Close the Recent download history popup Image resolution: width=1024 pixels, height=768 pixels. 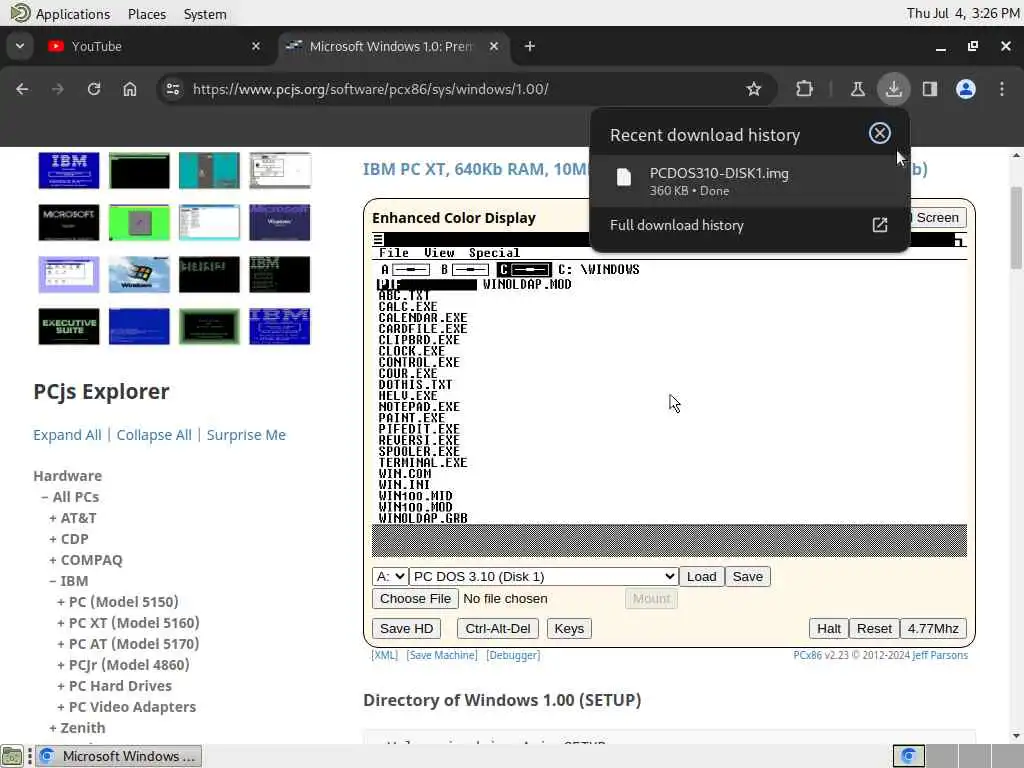click(880, 133)
